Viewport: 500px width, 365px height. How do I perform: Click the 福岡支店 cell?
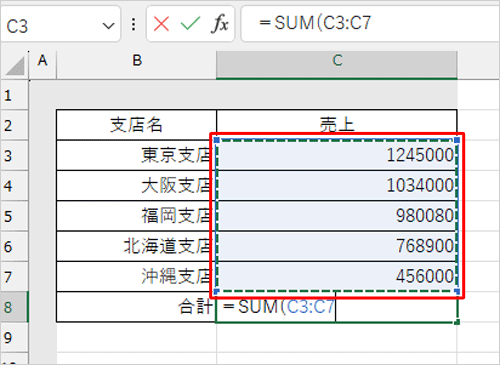coord(137,216)
